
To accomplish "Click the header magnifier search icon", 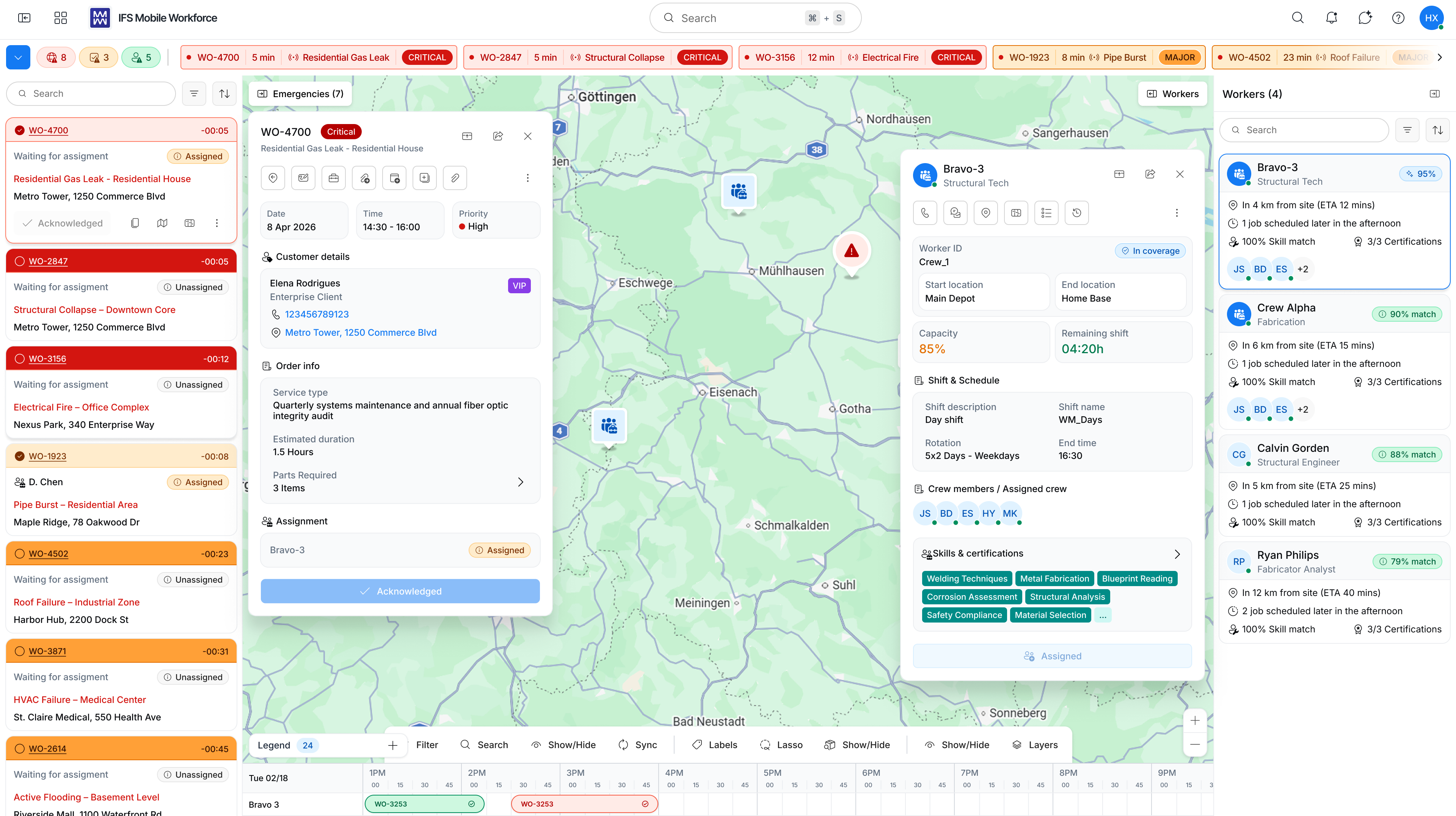I will pos(1298,18).
